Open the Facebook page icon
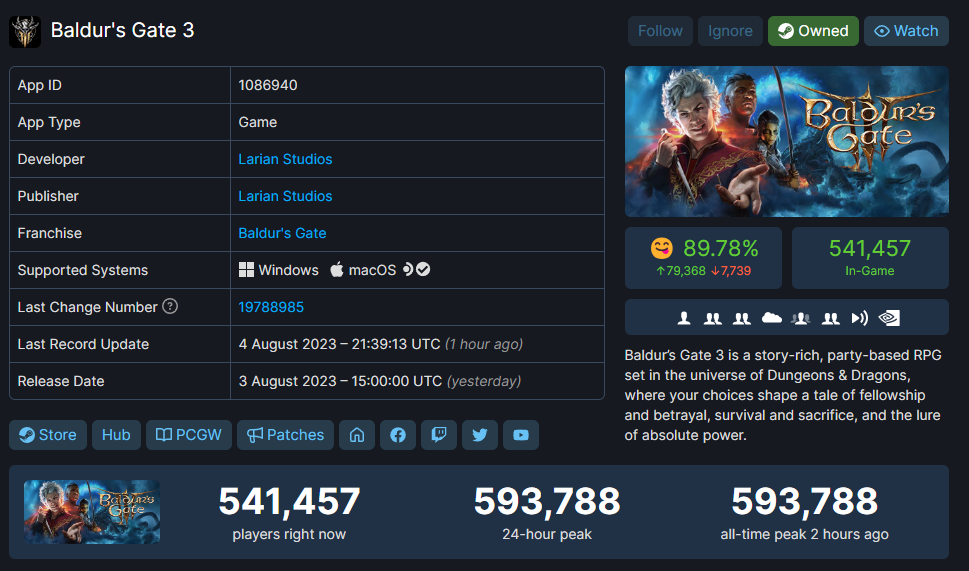Image resolution: width=969 pixels, height=571 pixels. [398, 435]
